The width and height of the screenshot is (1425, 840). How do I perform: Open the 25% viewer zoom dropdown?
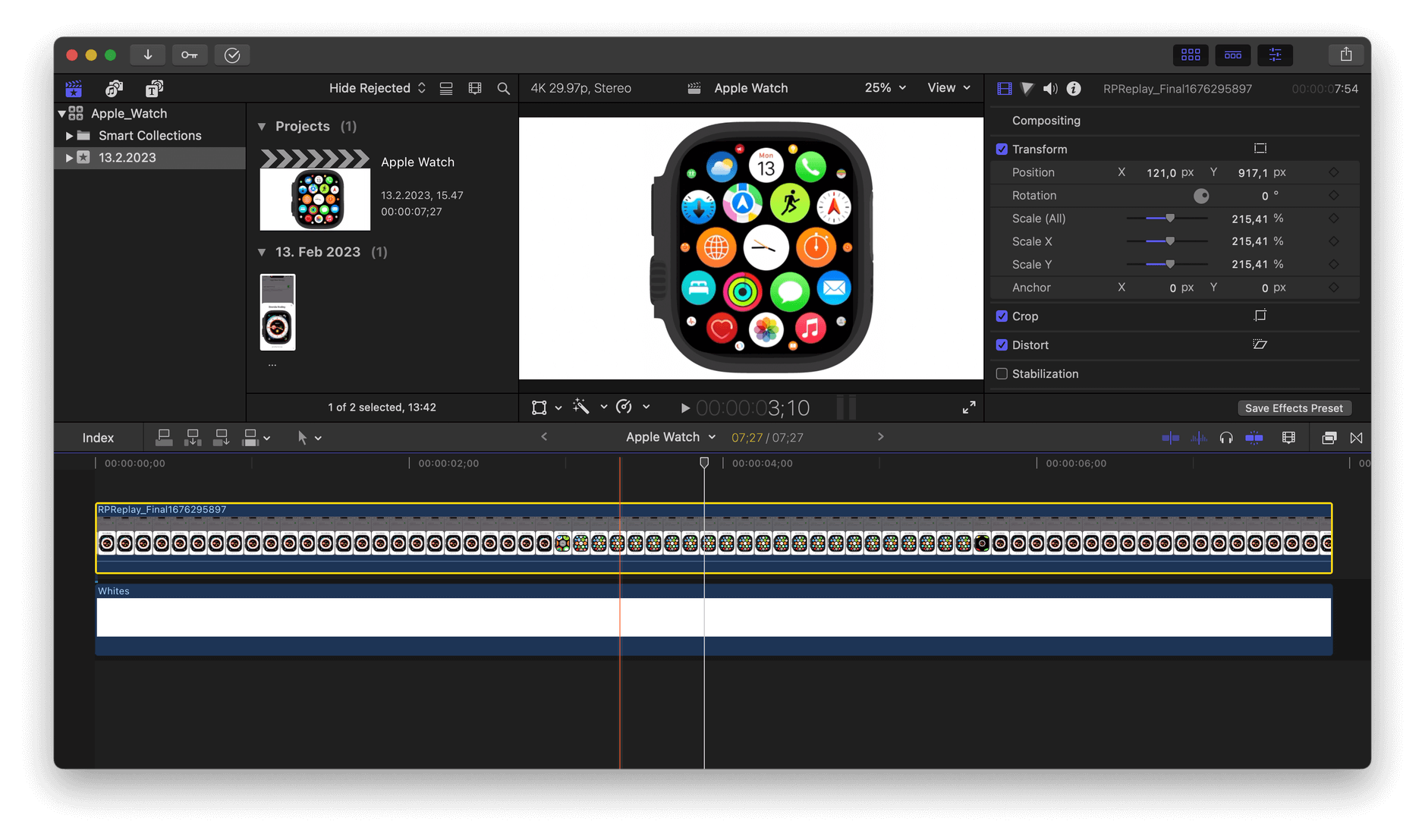tap(886, 88)
